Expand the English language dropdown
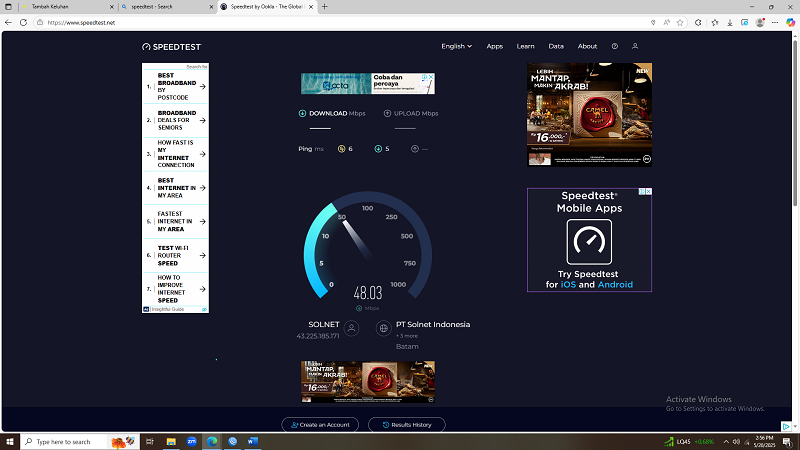Screen dimensions: 800x450 [x=457, y=46]
